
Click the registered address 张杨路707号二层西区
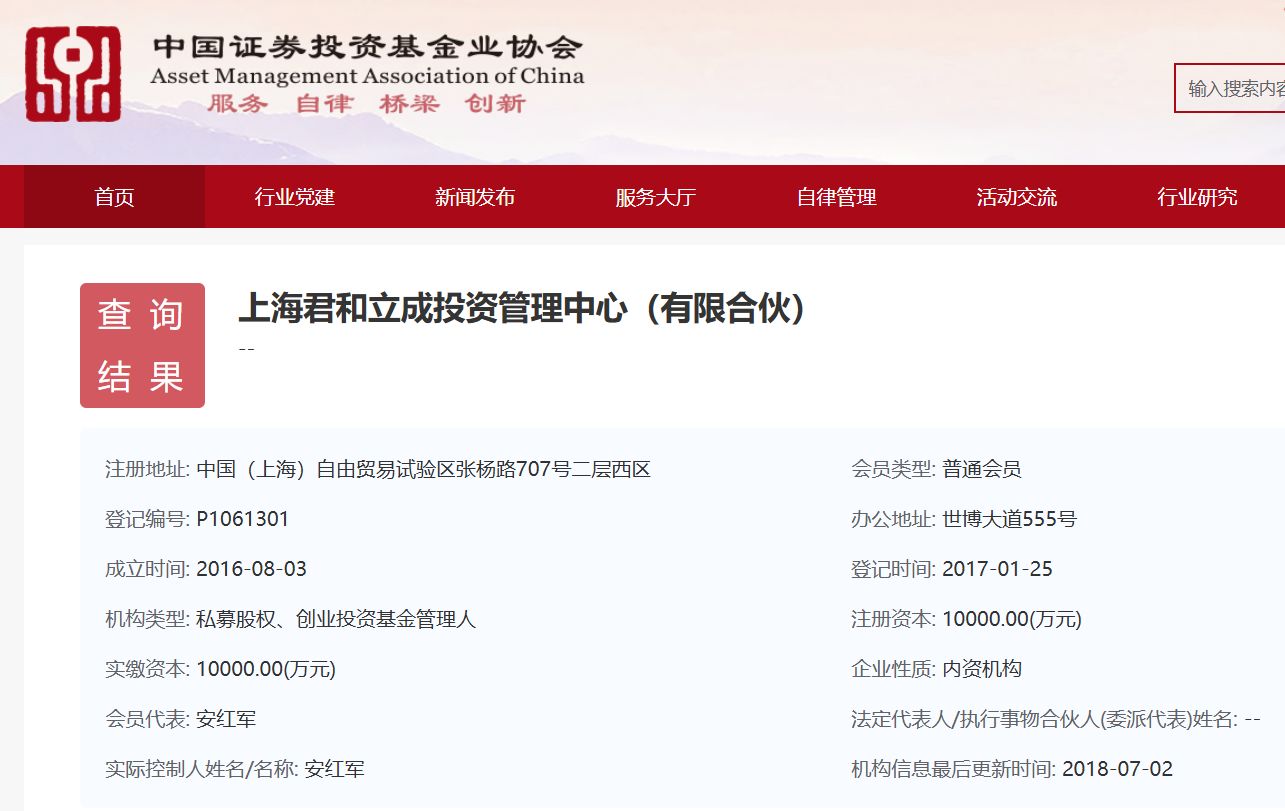coord(424,469)
